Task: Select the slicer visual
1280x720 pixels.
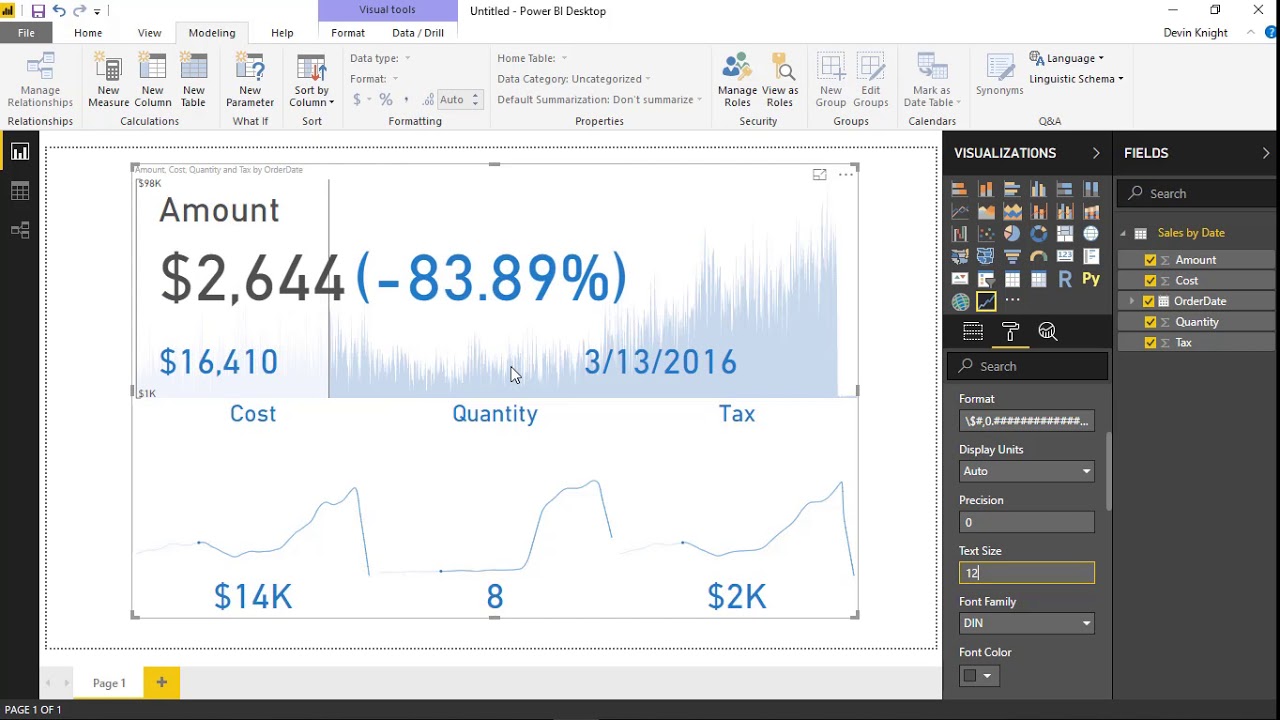Action: point(985,280)
